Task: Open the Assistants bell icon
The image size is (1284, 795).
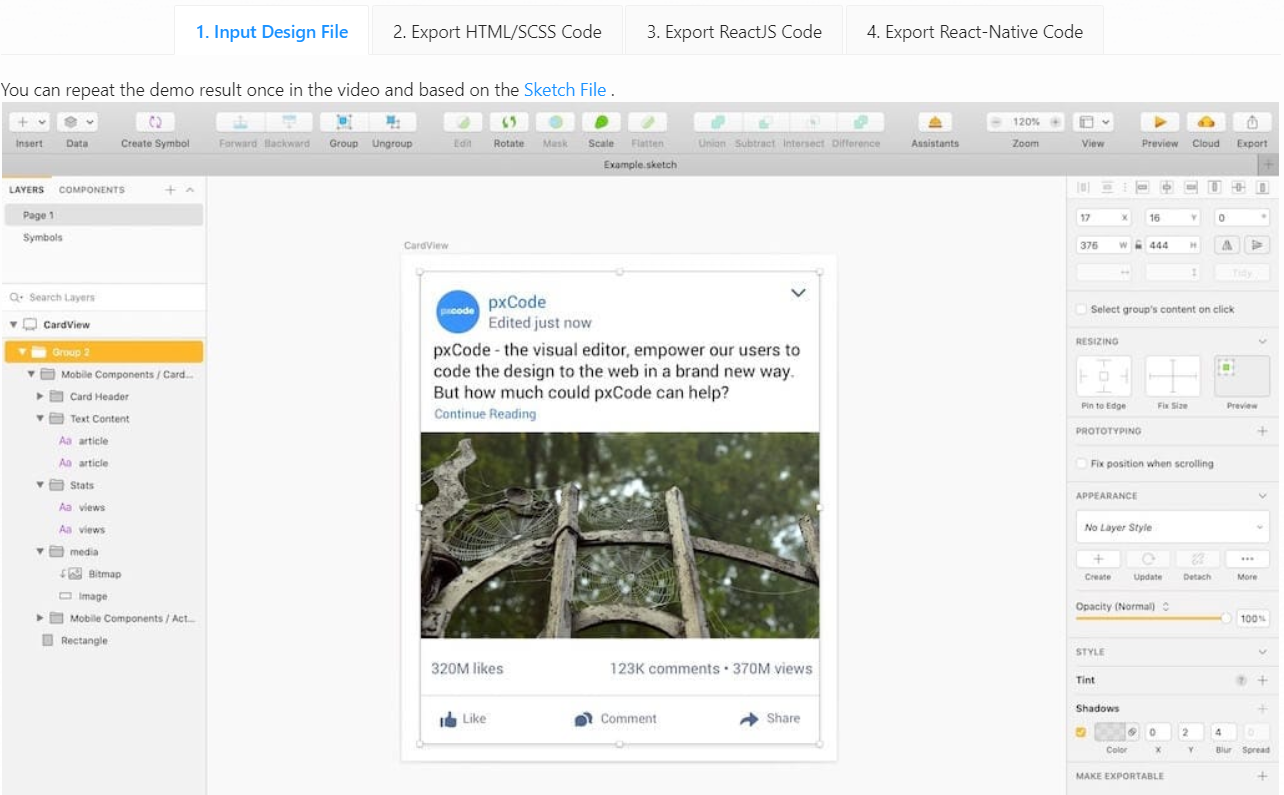Action: tap(935, 122)
